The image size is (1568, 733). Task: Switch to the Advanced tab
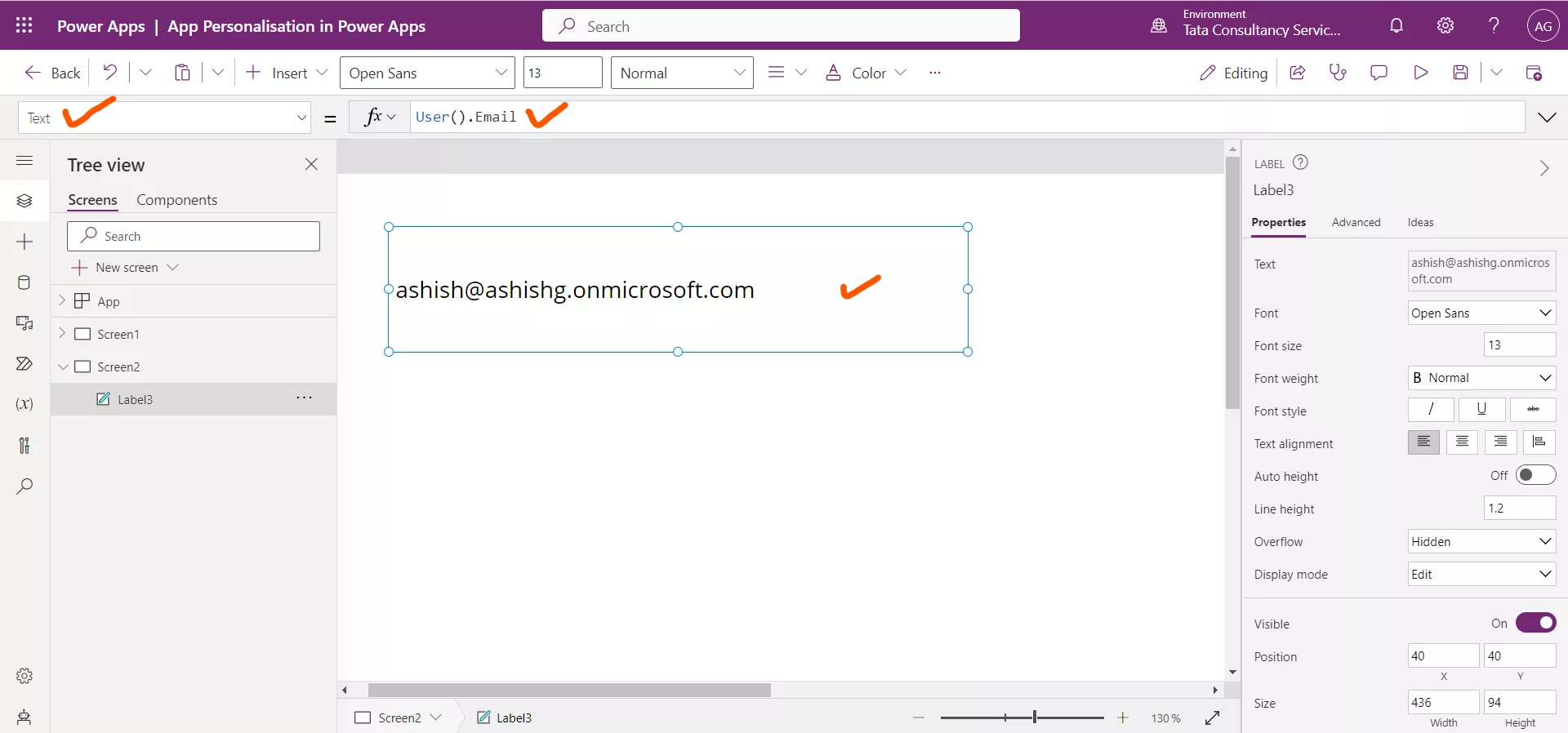1356,222
